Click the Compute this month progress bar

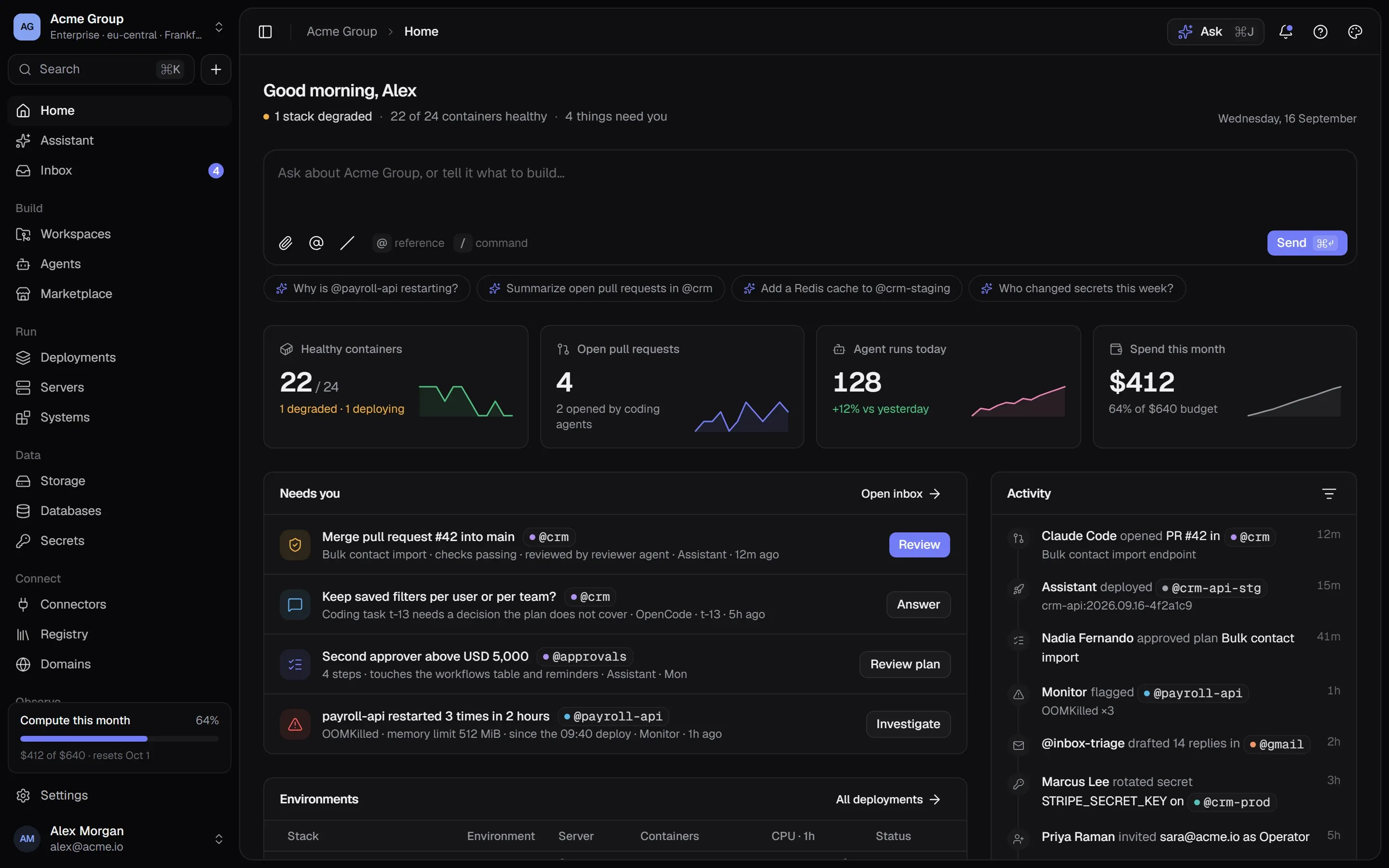pos(120,739)
